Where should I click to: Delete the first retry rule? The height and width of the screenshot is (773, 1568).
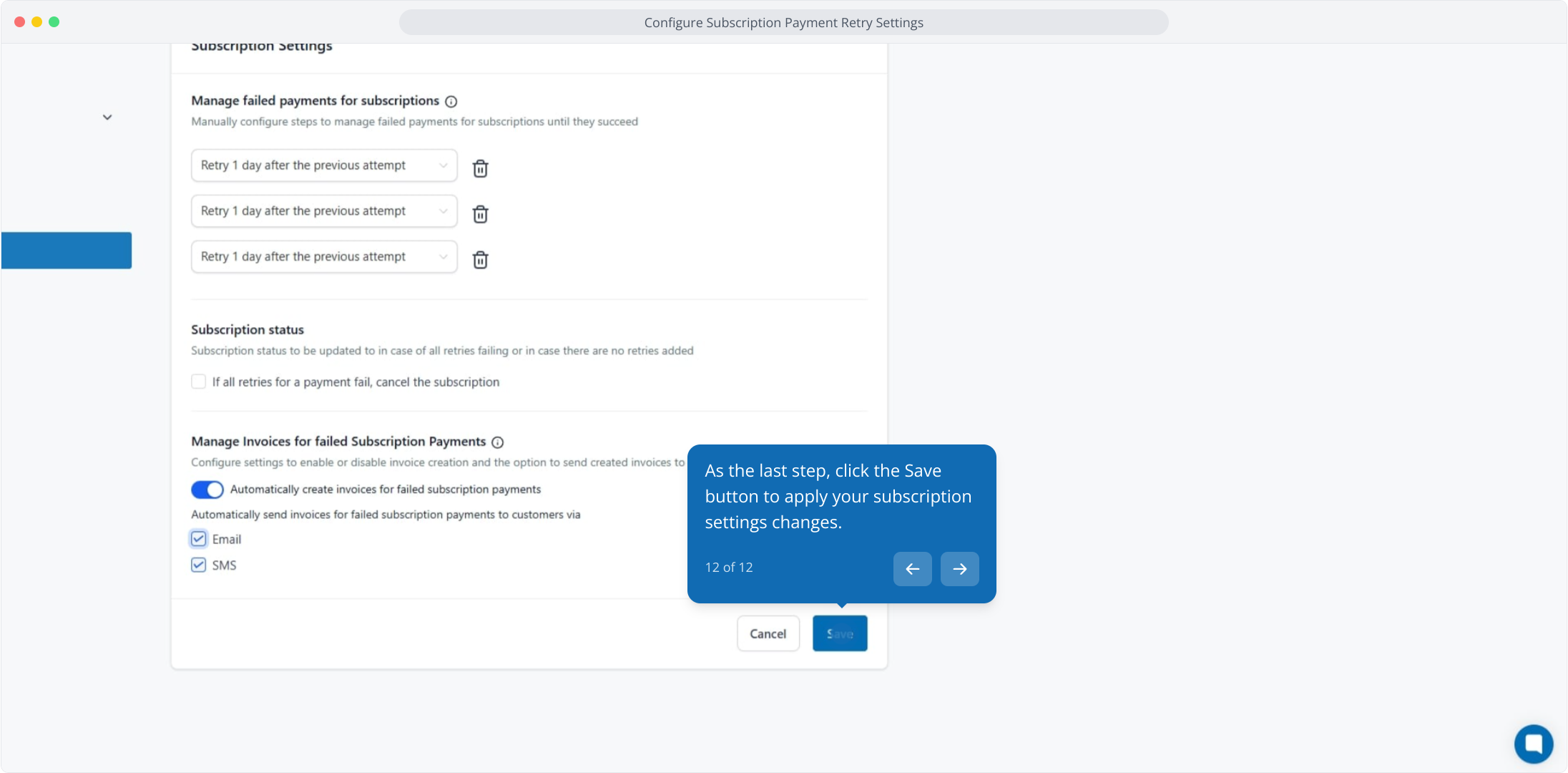tap(480, 168)
